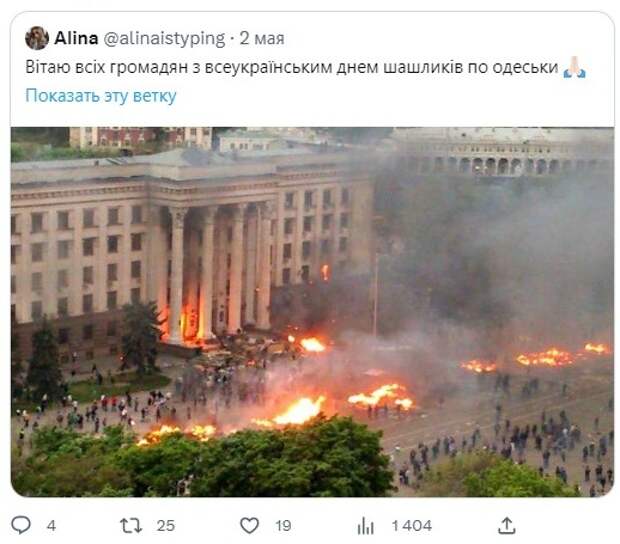Click the share upload arrow icon
Screen dimensions: 620x544
click(507, 526)
